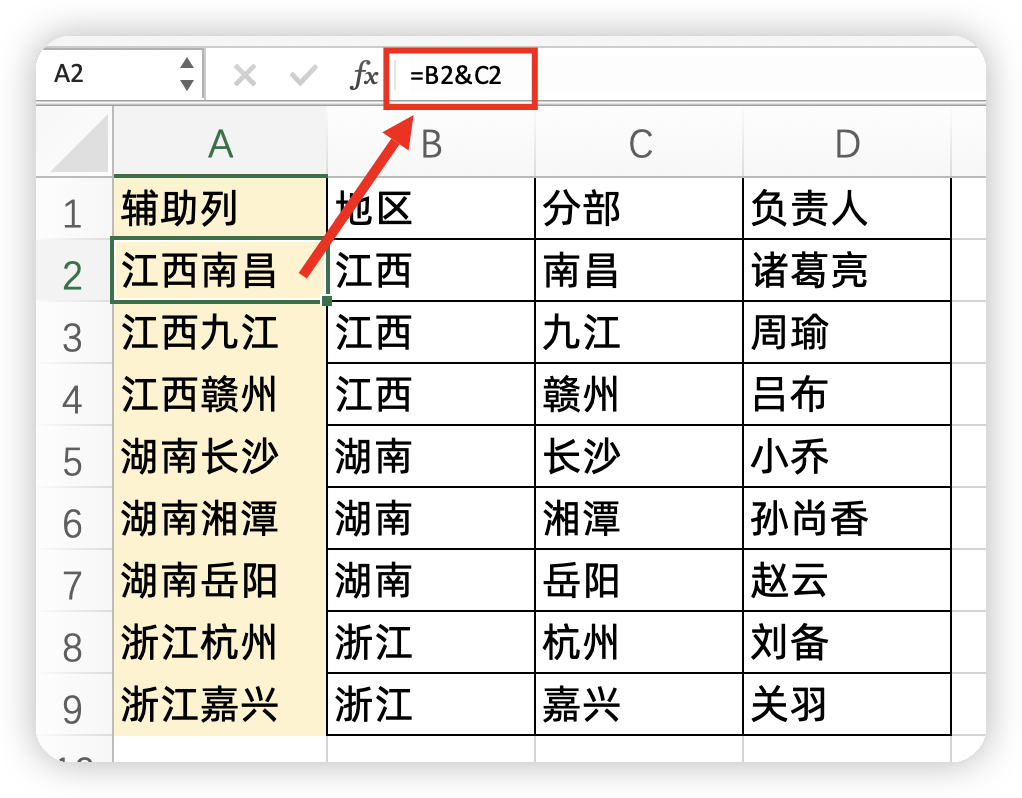Click cell 岳阳 in column C

tap(639, 580)
